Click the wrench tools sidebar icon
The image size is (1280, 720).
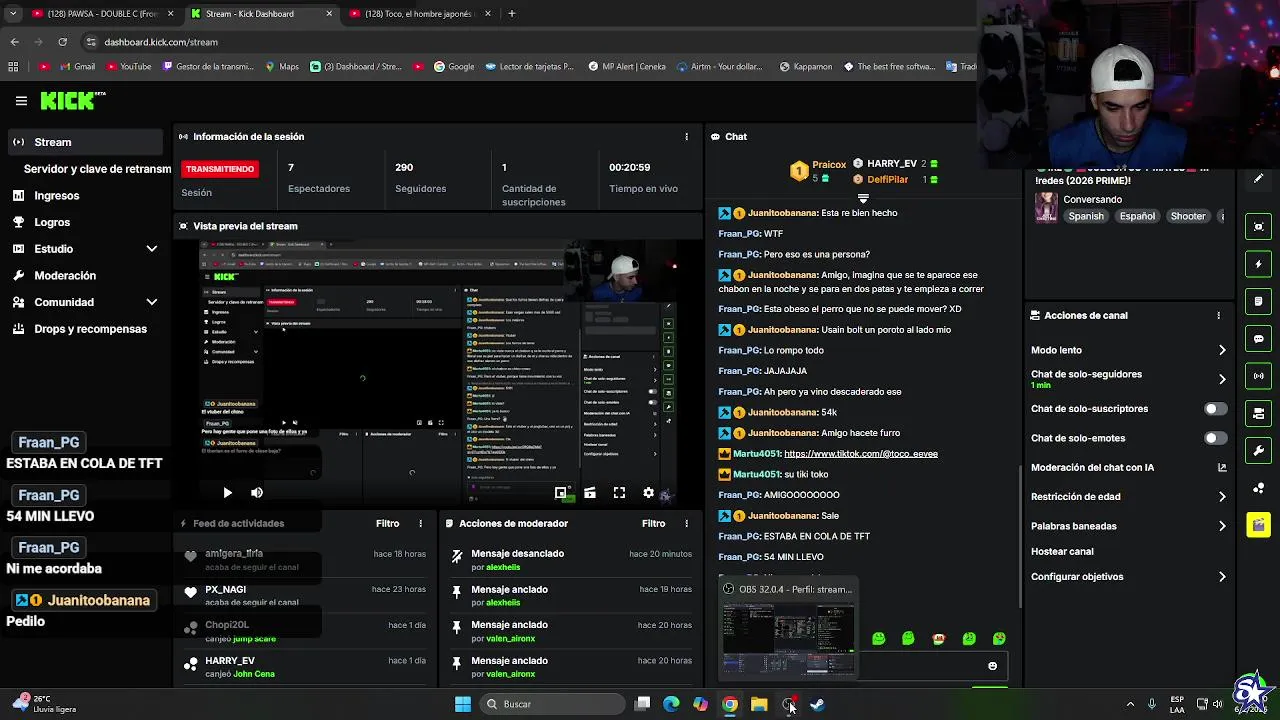pyautogui.click(x=1259, y=451)
